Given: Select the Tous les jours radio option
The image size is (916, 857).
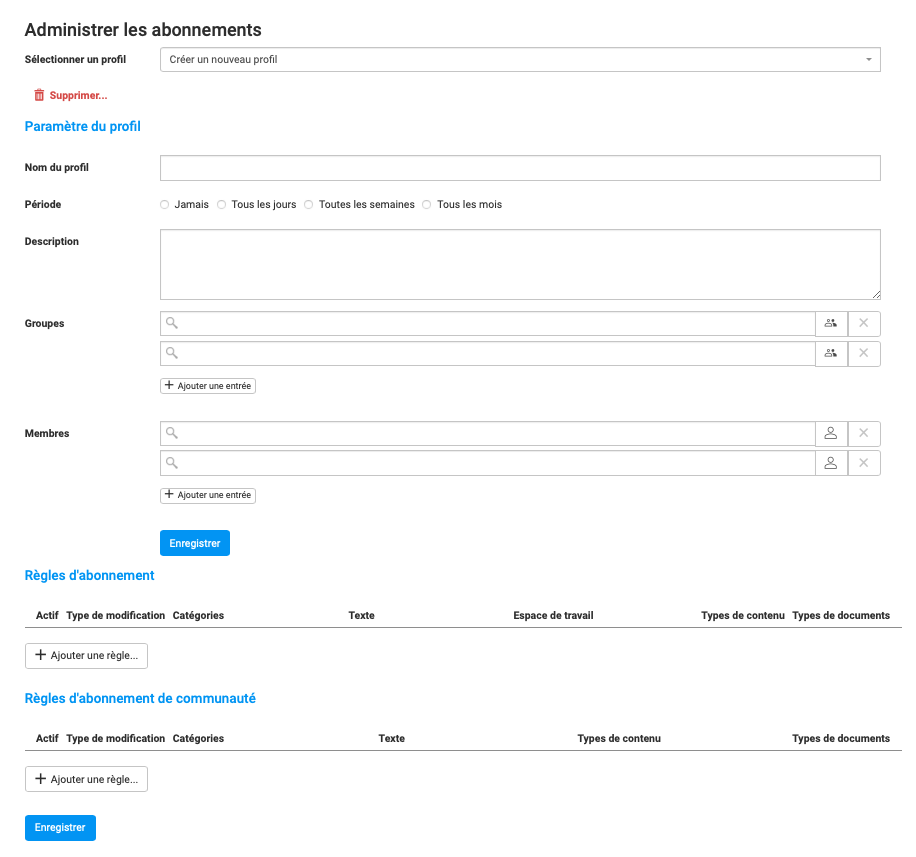Looking at the screenshot, I should point(222,205).
